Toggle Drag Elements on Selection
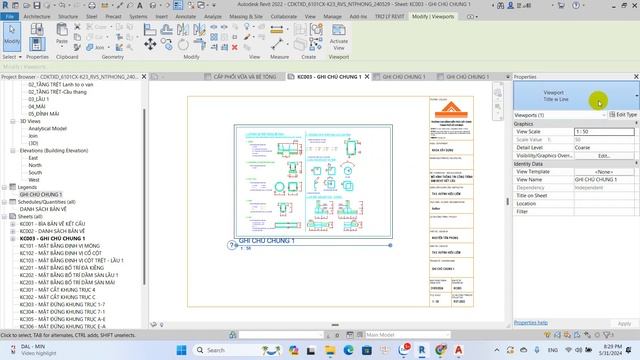 pyautogui.click(x=587, y=335)
